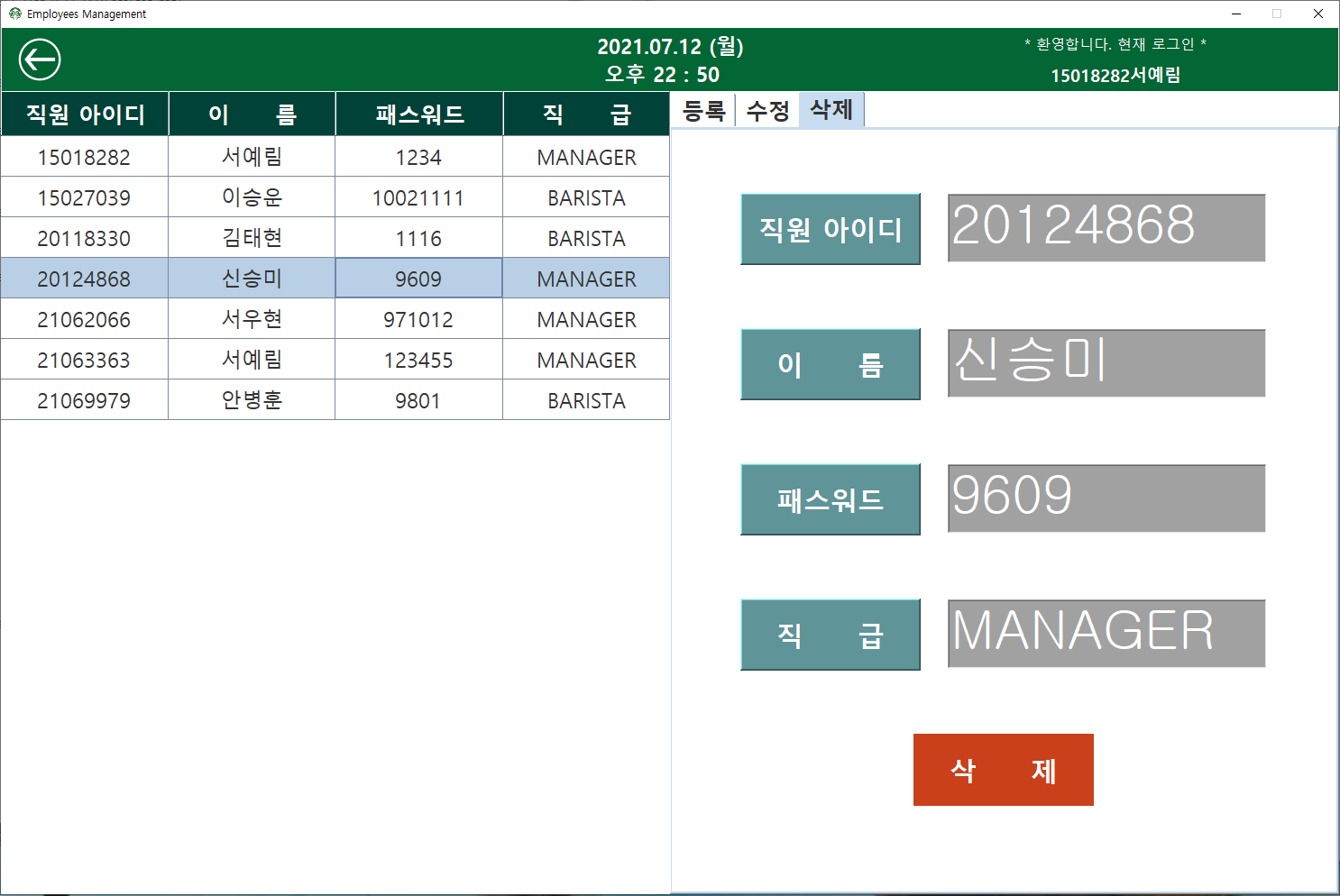Click password cell 123455

[x=419, y=360]
